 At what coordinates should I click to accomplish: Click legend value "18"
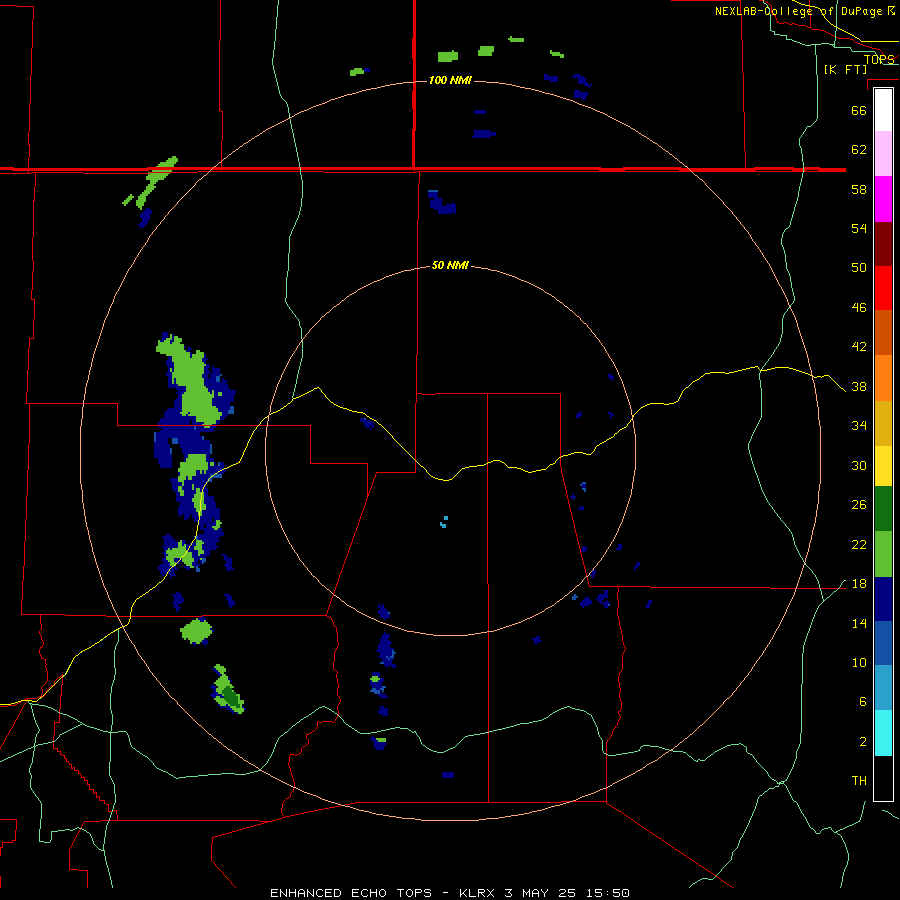coord(859,584)
